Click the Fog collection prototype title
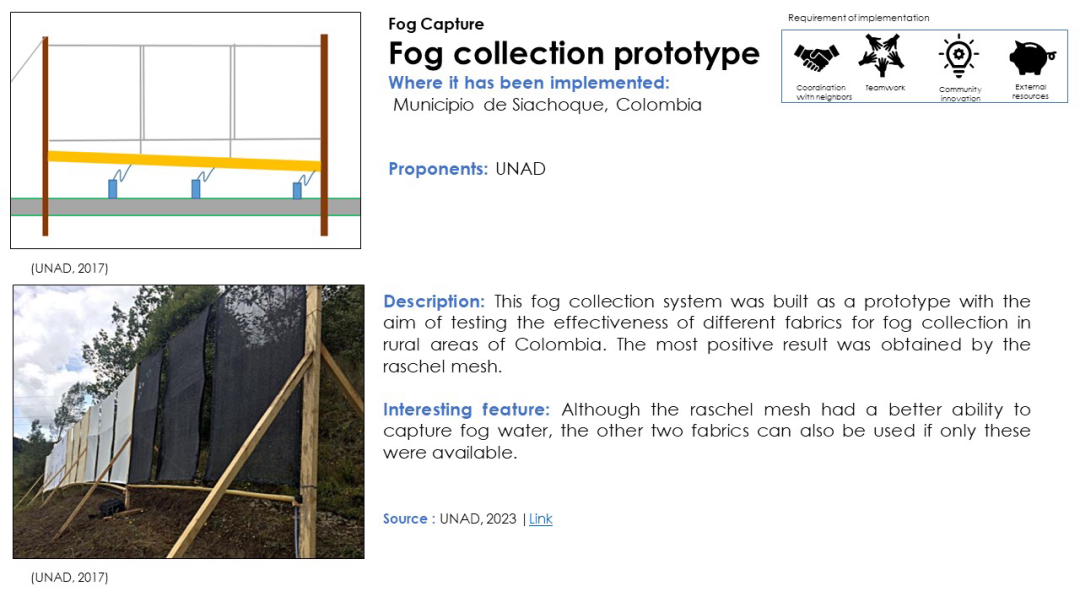This screenshot has width=1080, height=608. coord(574,54)
